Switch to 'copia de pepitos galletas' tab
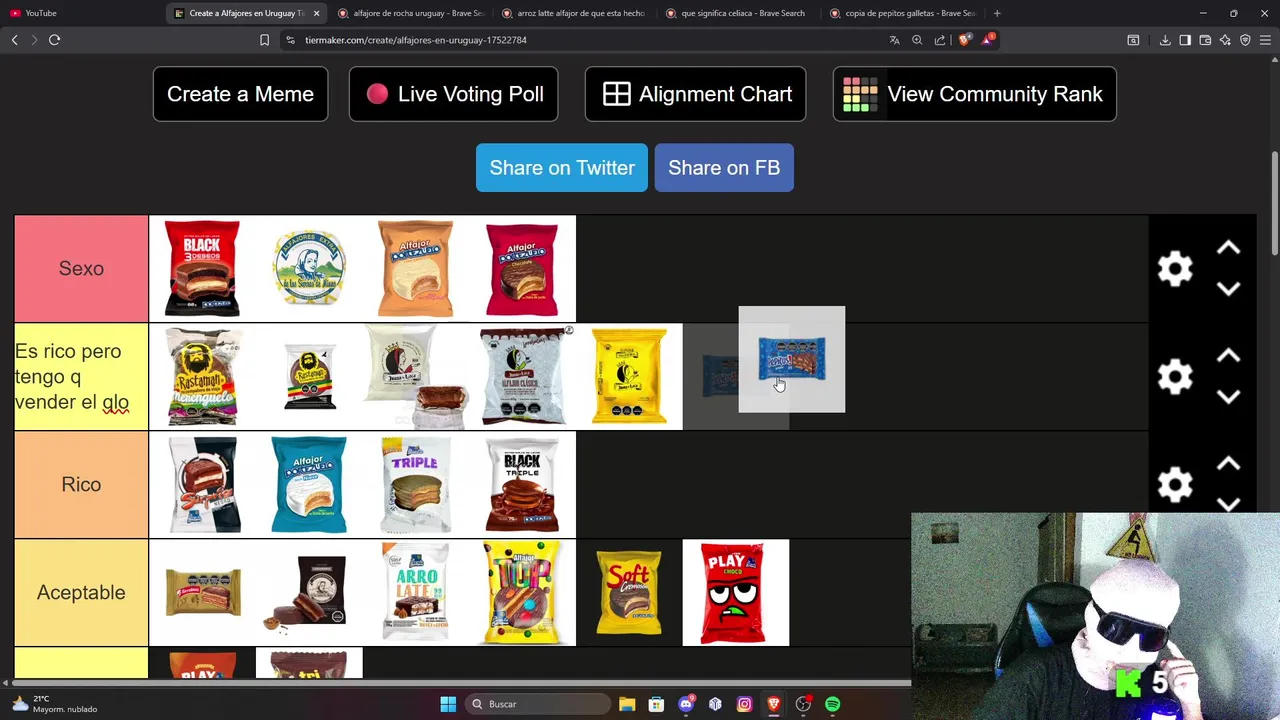Viewport: 1280px width, 720px height. 901,13
